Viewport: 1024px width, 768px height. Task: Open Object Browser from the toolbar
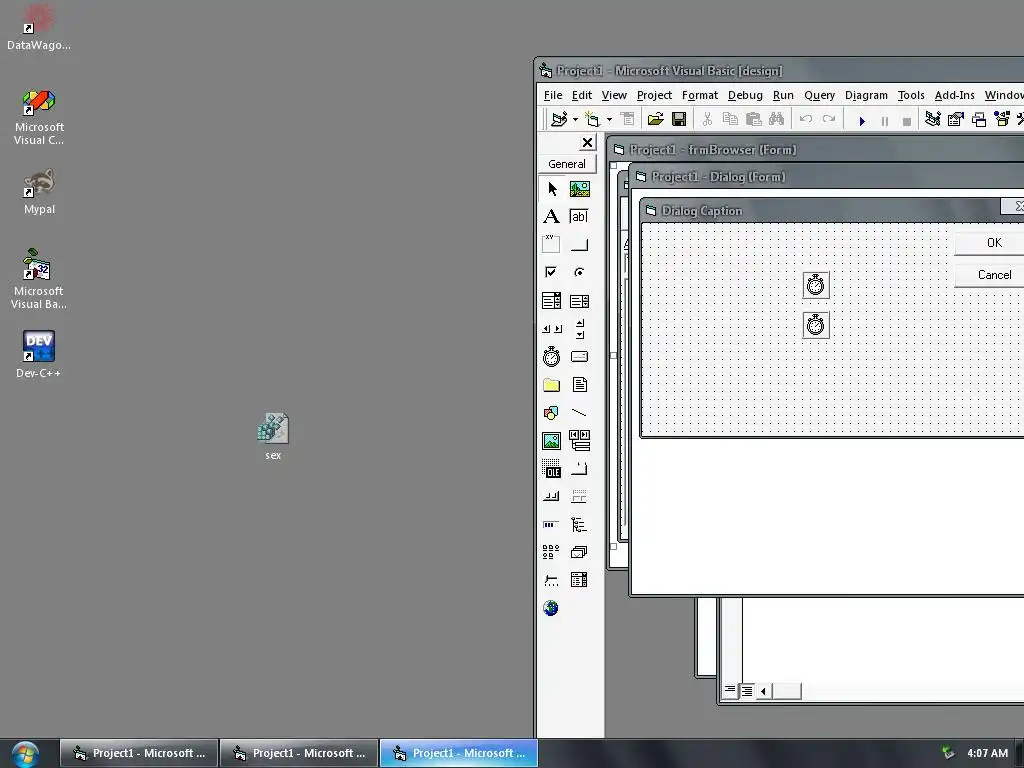tap(1002, 119)
